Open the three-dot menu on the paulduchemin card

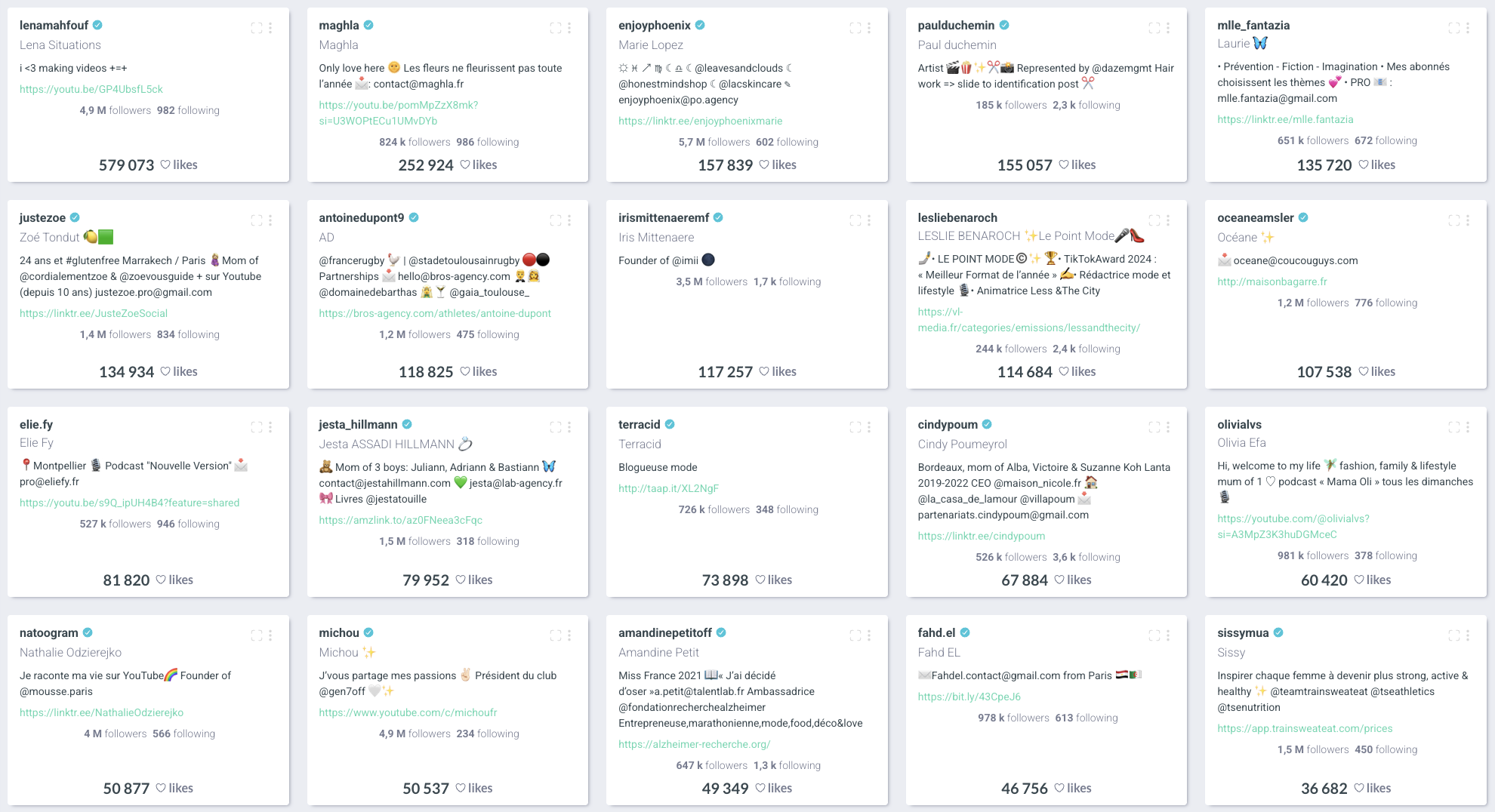click(x=1168, y=28)
